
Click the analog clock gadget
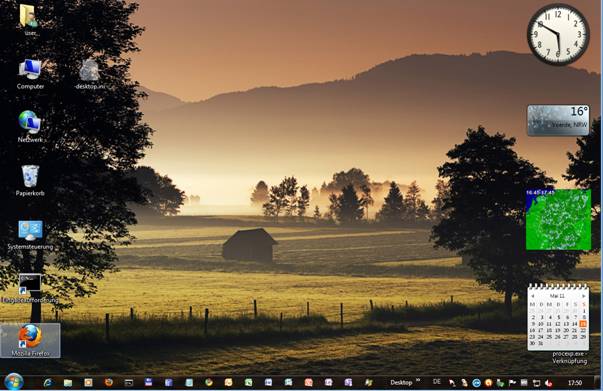(558, 34)
